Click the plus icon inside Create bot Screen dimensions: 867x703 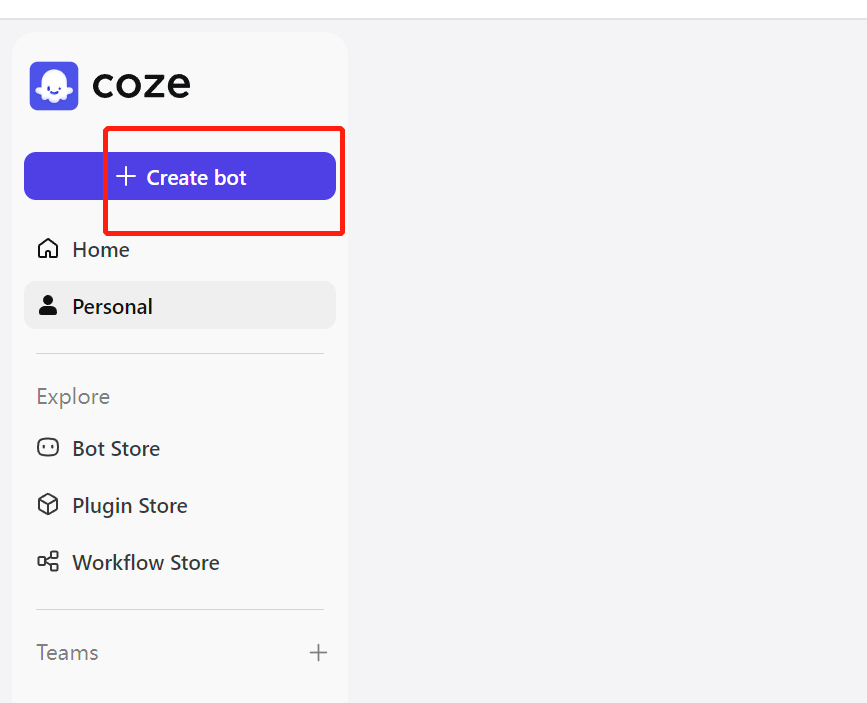(126, 176)
